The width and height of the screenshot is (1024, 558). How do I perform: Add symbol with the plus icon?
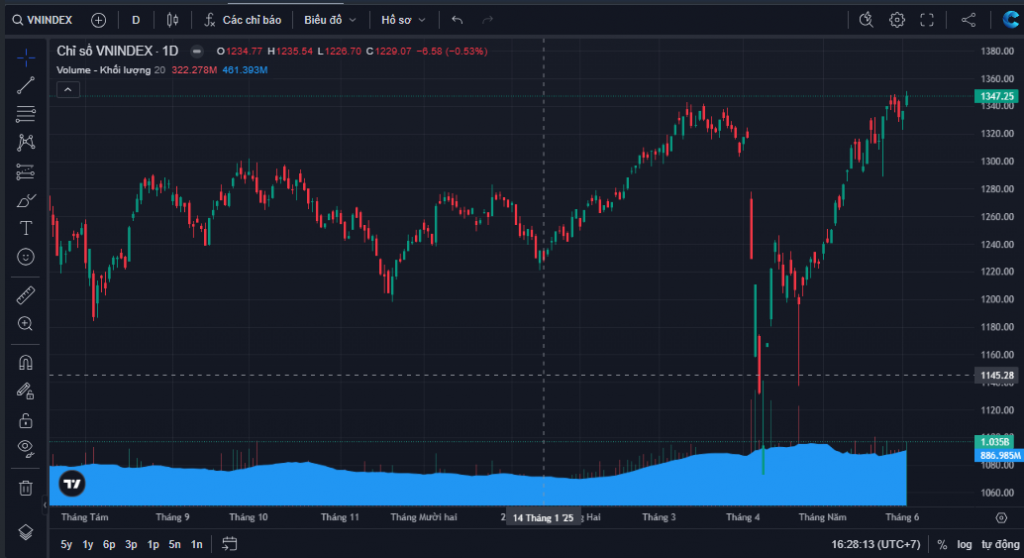[99, 20]
